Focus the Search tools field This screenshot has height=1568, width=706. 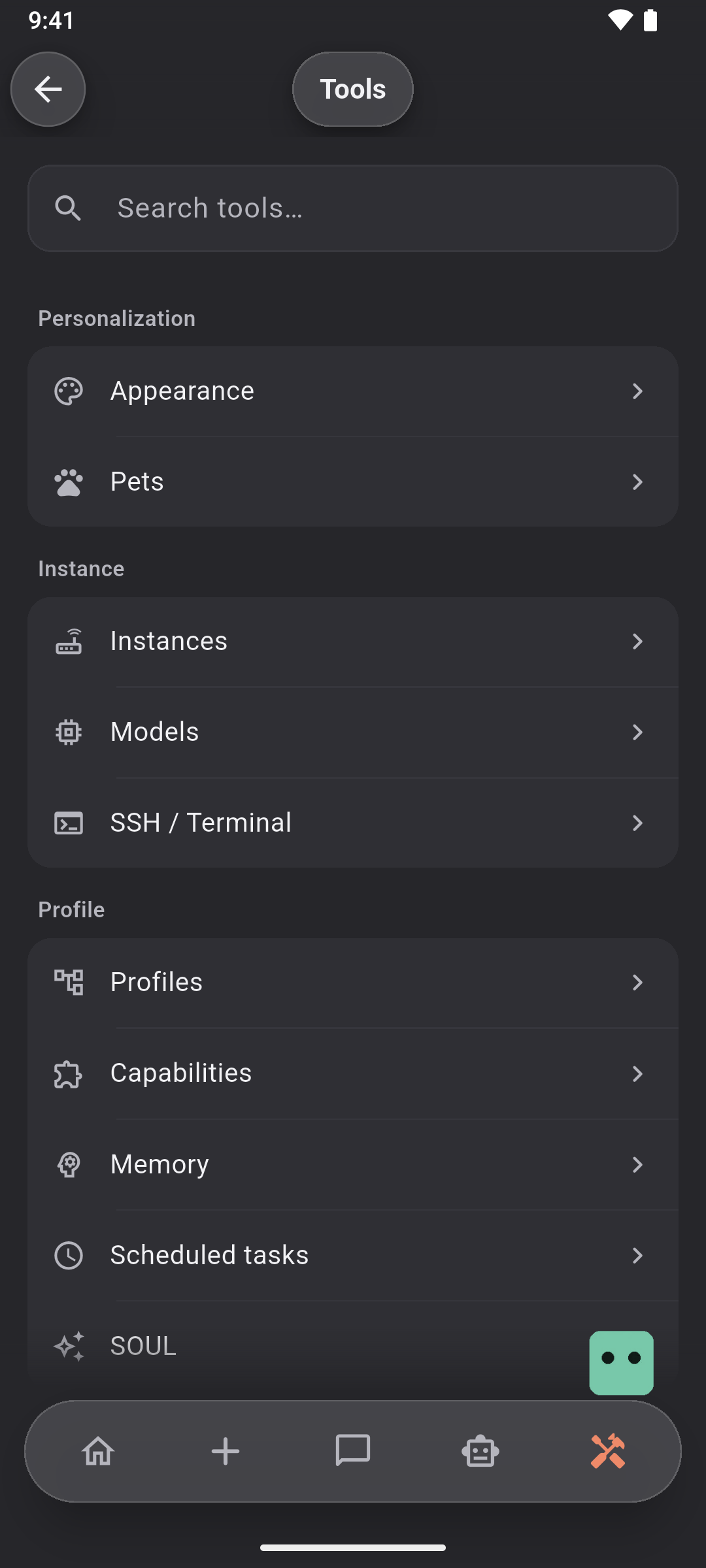[x=353, y=208]
